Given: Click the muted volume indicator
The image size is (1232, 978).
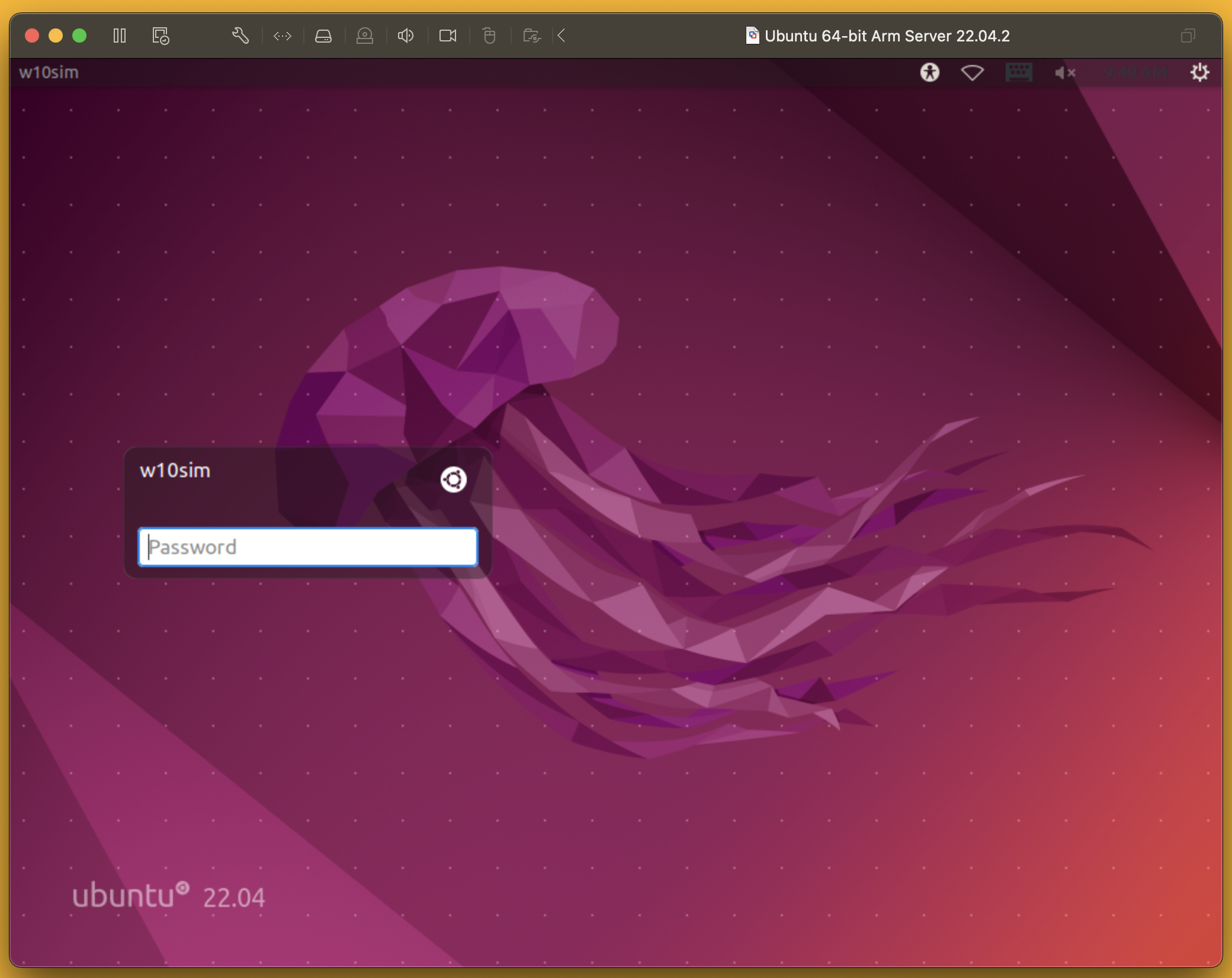Looking at the screenshot, I should (x=1065, y=73).
